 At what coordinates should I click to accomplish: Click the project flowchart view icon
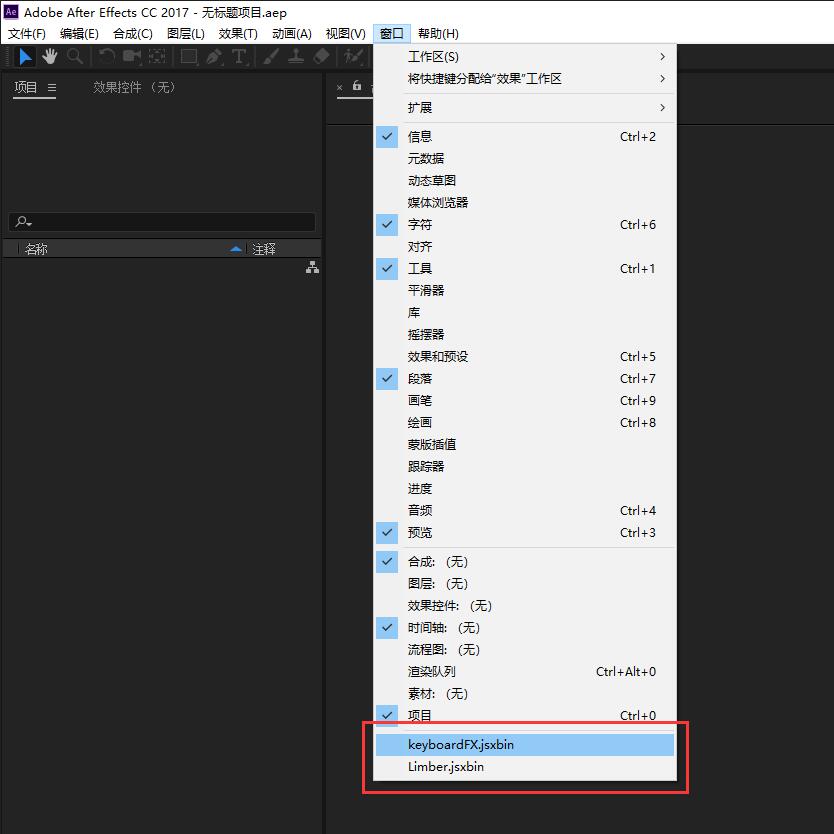pyautogui.click(x=312, y=268)
